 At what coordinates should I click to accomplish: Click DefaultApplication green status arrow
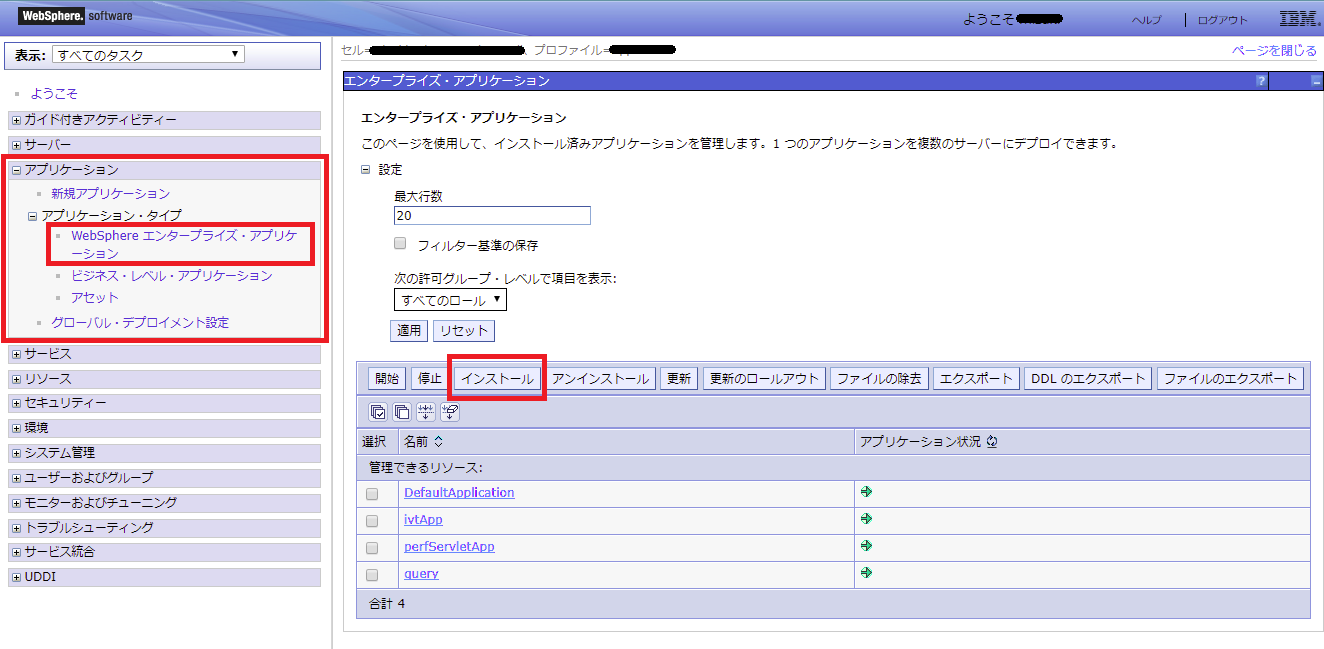tap(866, 492)
